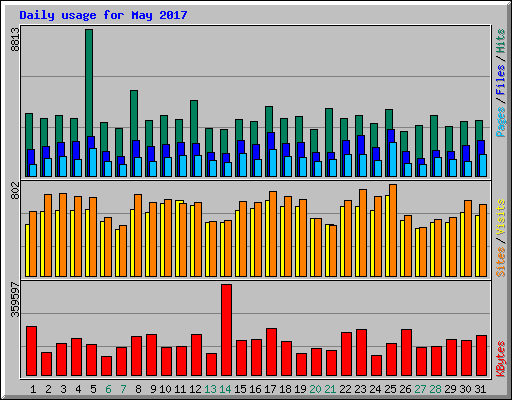Click the day 10 x-axis label
The image size is (512, 400).
(x=165, y=389)
